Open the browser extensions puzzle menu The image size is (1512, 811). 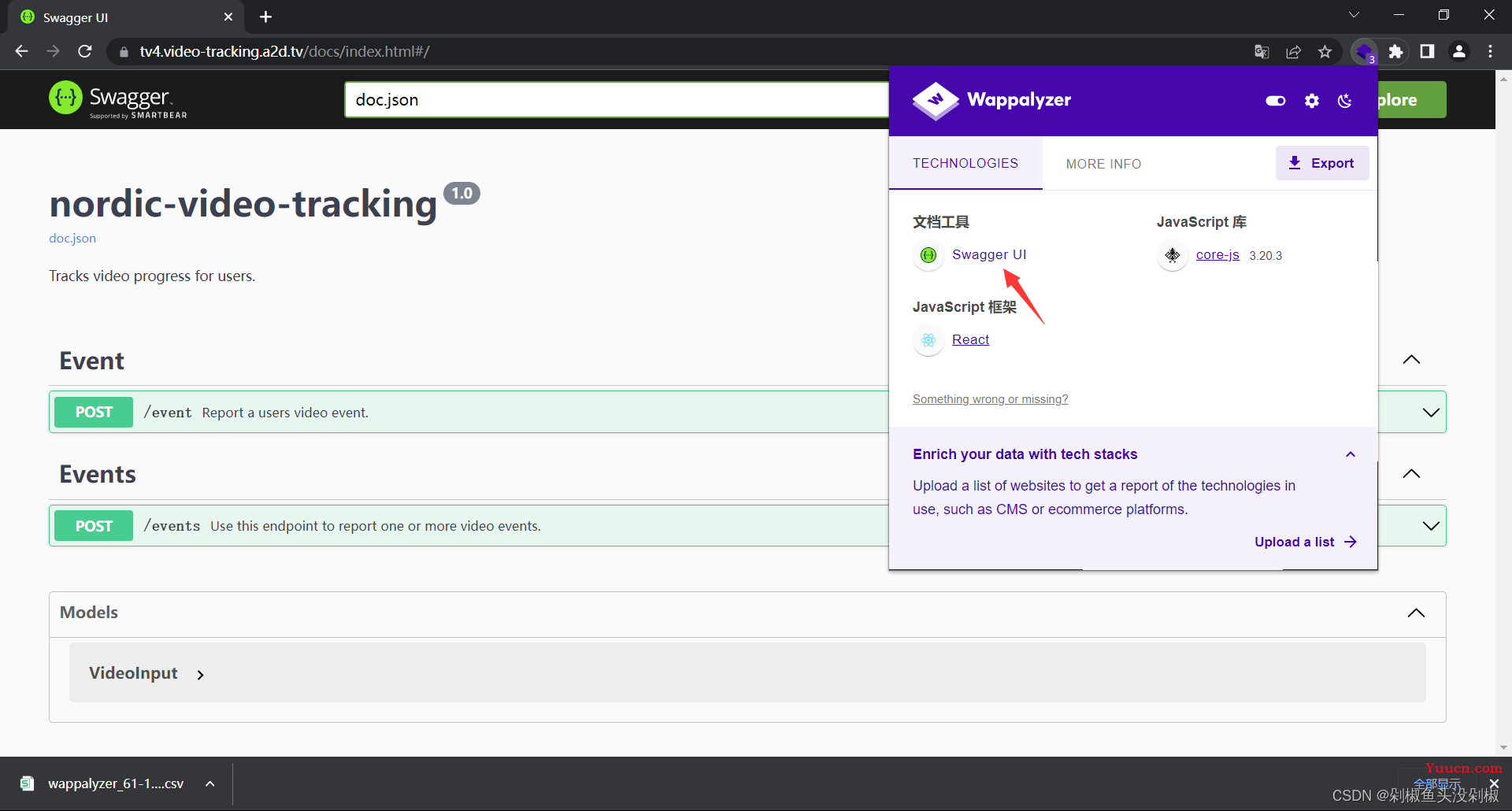click(x=1395, y=52)
